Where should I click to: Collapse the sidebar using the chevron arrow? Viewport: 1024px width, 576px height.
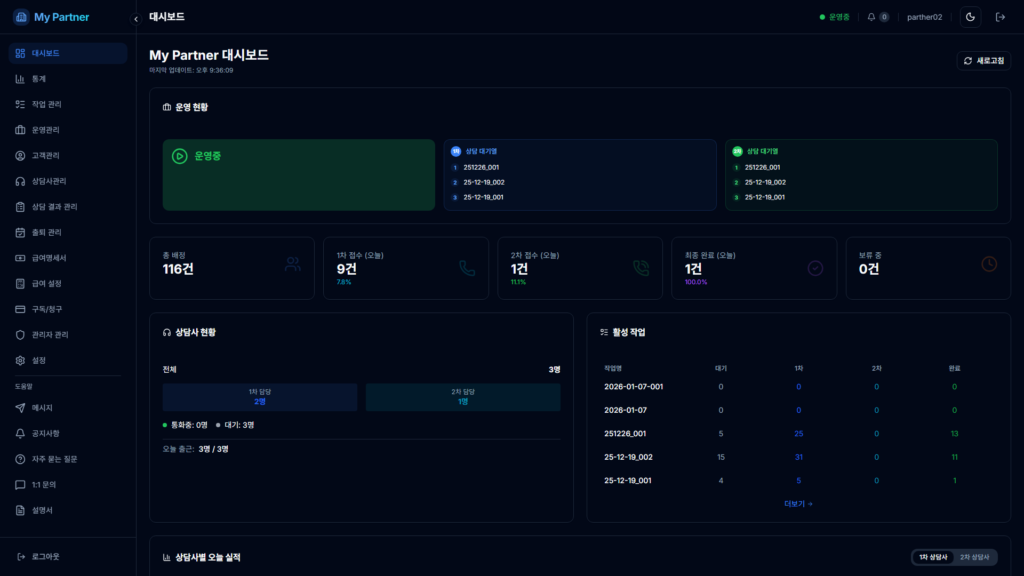136,19
